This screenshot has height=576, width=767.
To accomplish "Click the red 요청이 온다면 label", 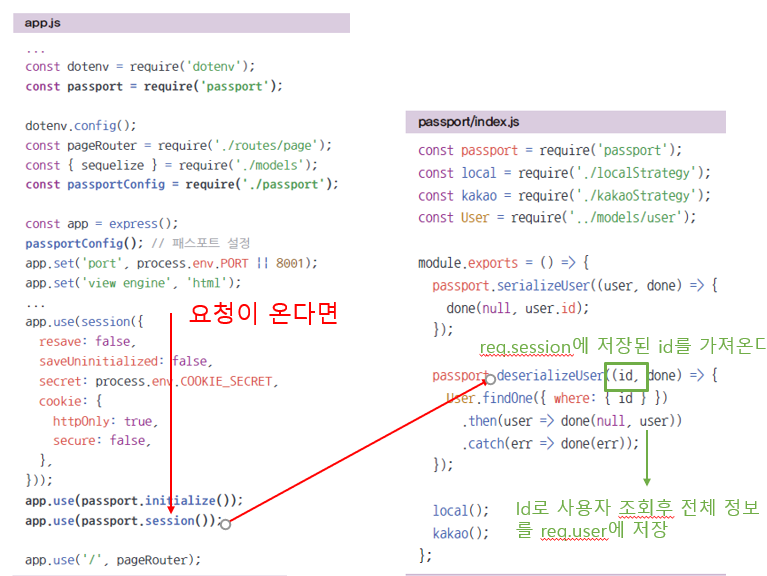I will tap(263, 313).
